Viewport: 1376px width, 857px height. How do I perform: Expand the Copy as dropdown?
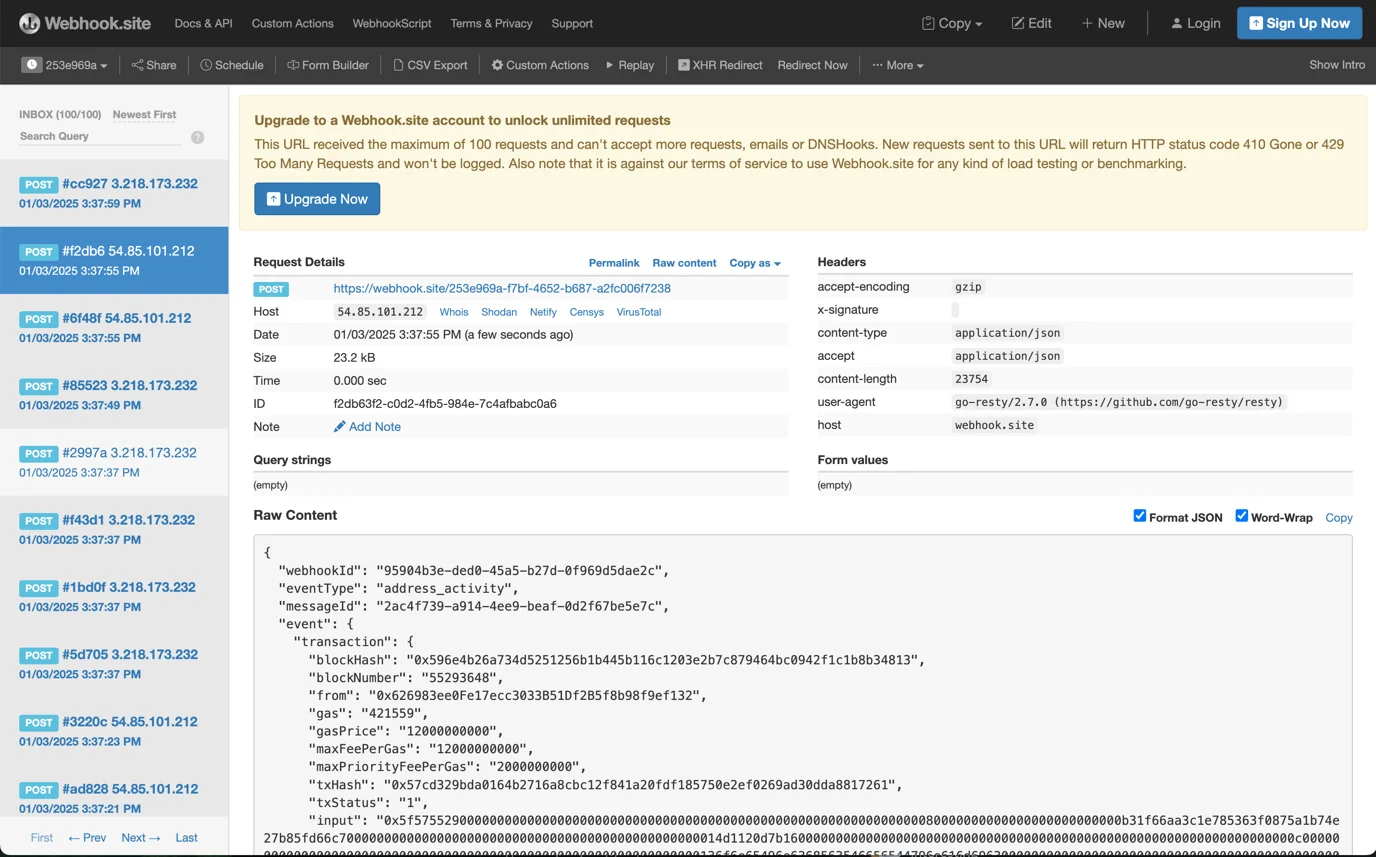(754, 263)
